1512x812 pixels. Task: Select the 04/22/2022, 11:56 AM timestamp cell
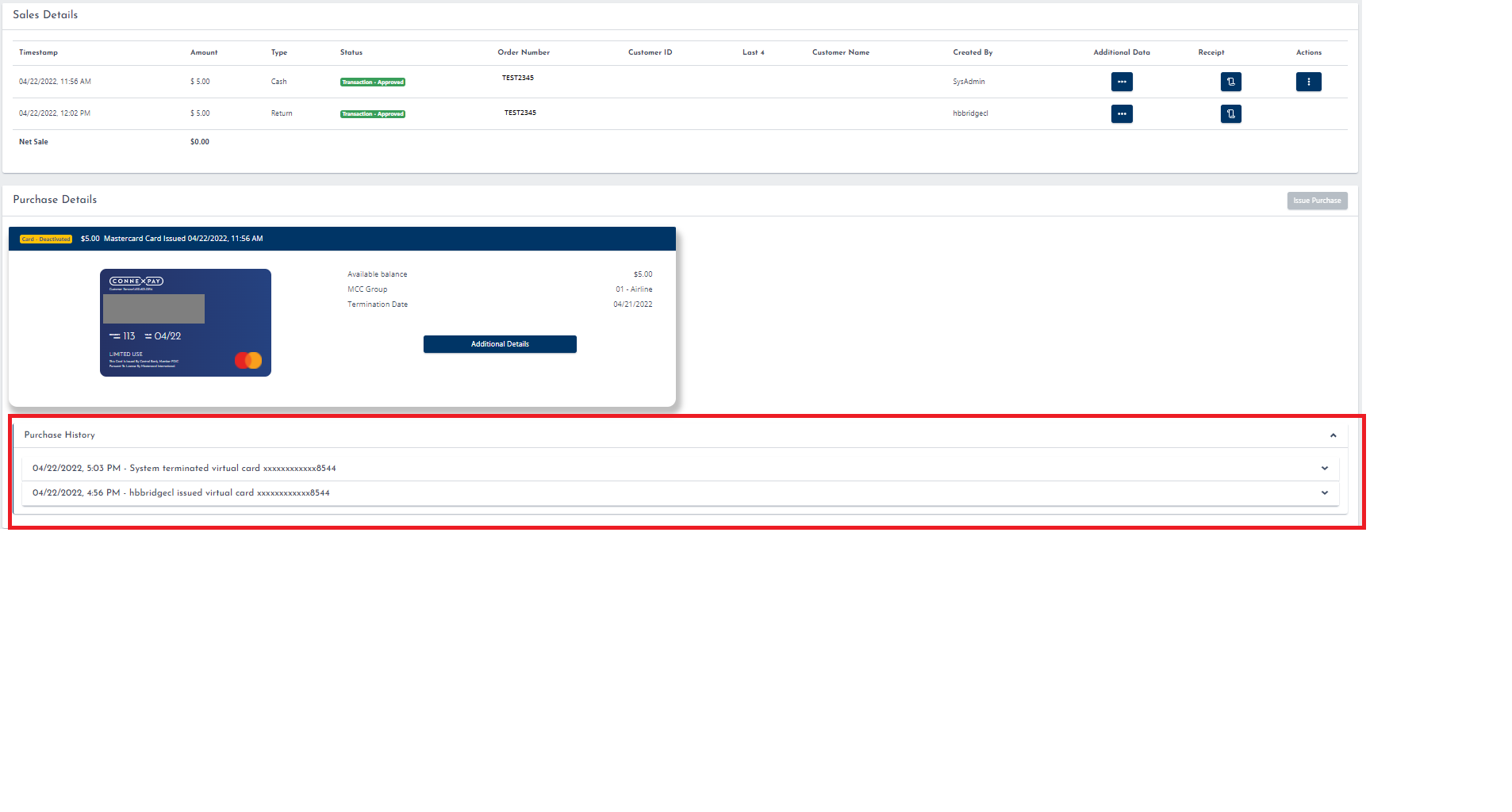tap(55, 82)
